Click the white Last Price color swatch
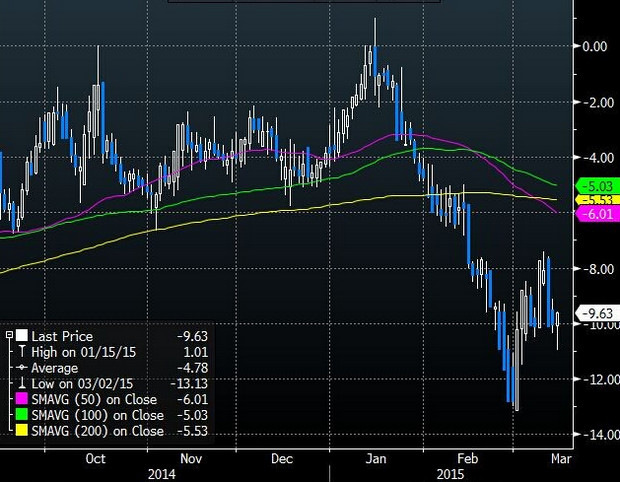 click(x=22, y=335)
